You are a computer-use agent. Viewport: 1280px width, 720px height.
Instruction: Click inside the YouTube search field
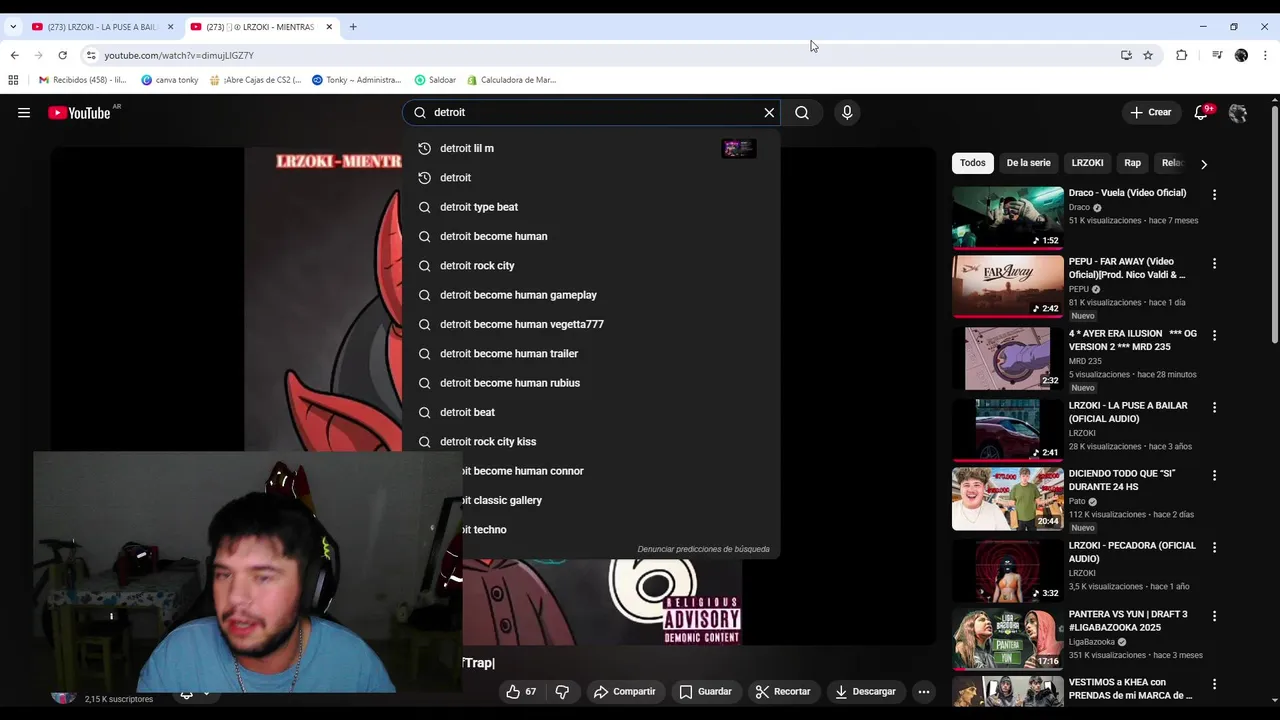(x=590, y=113)
